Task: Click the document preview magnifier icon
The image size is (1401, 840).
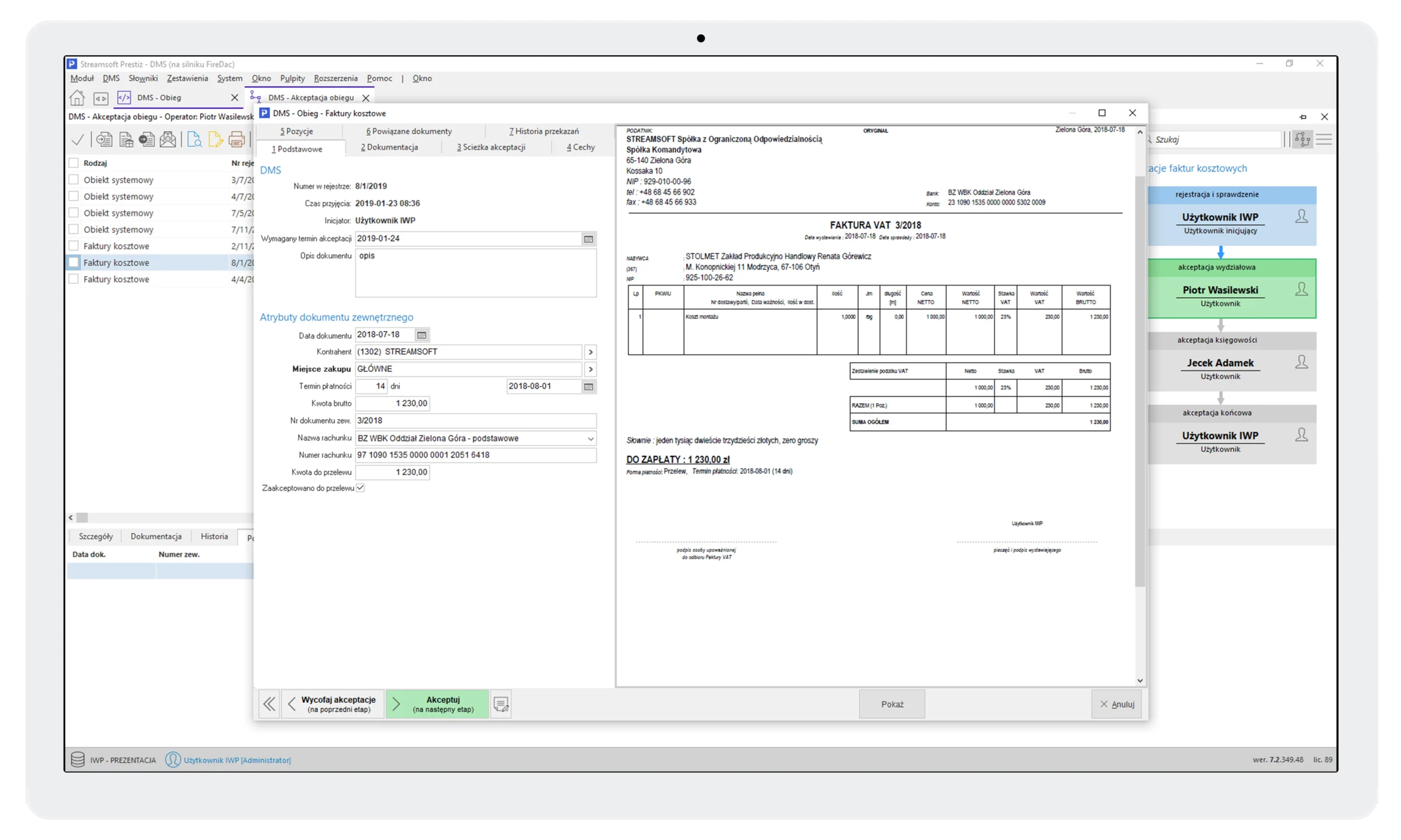Action: [194, 139]
